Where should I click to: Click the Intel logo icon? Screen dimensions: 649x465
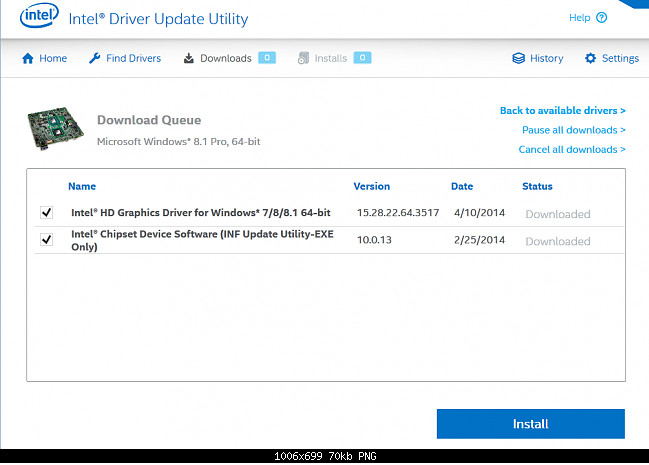[x=38, y=18]
